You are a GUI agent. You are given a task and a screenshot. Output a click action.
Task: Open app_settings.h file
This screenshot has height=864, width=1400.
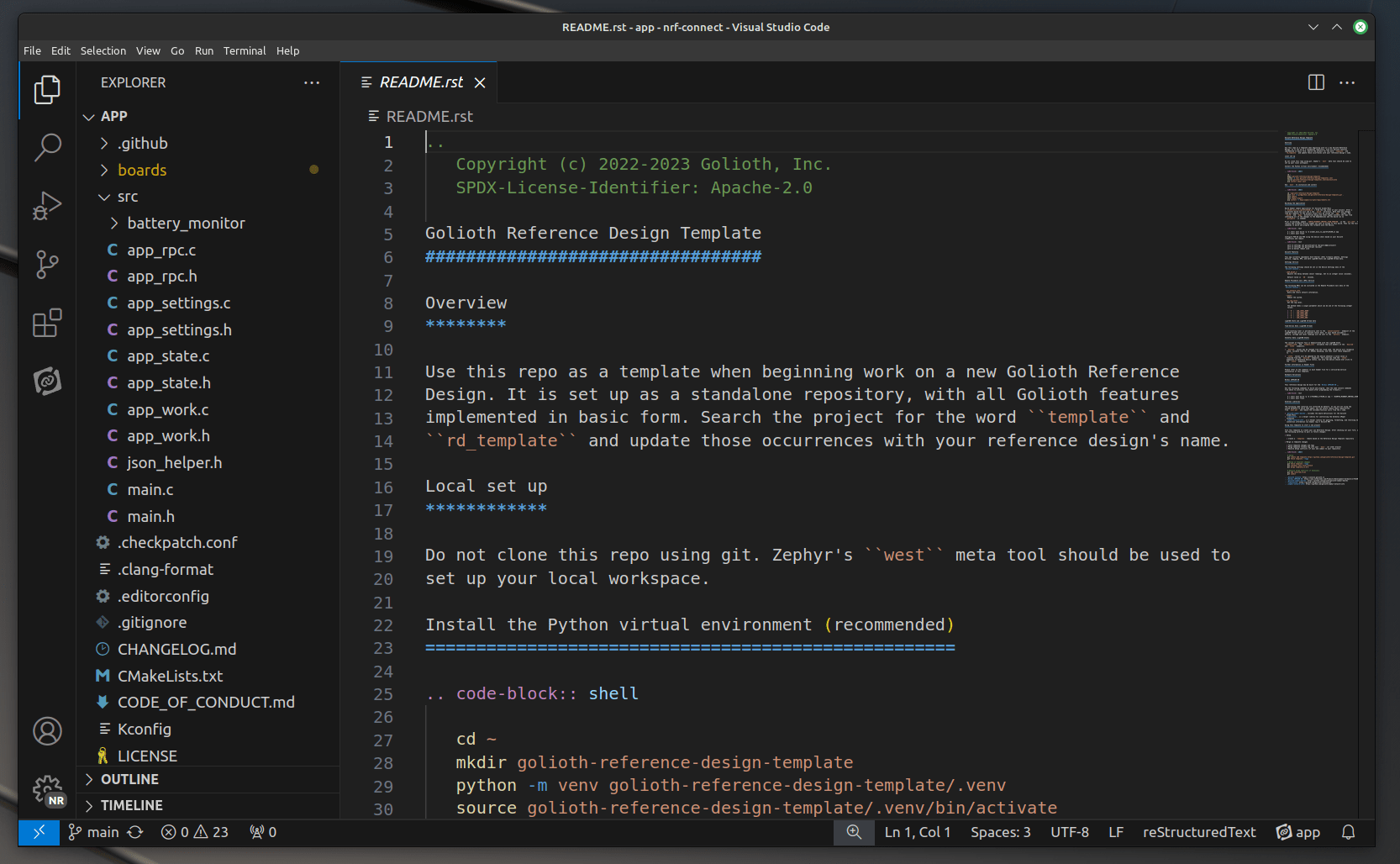coord(208,329)
